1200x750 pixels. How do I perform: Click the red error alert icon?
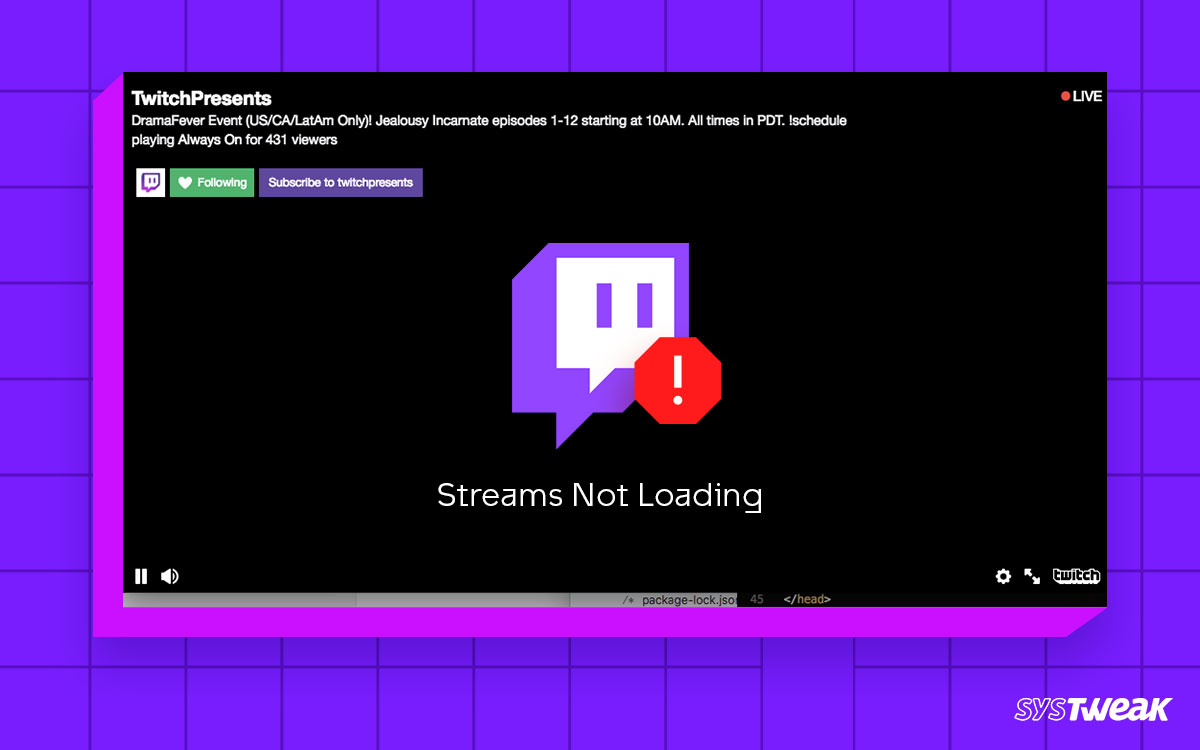click(678, 379)
